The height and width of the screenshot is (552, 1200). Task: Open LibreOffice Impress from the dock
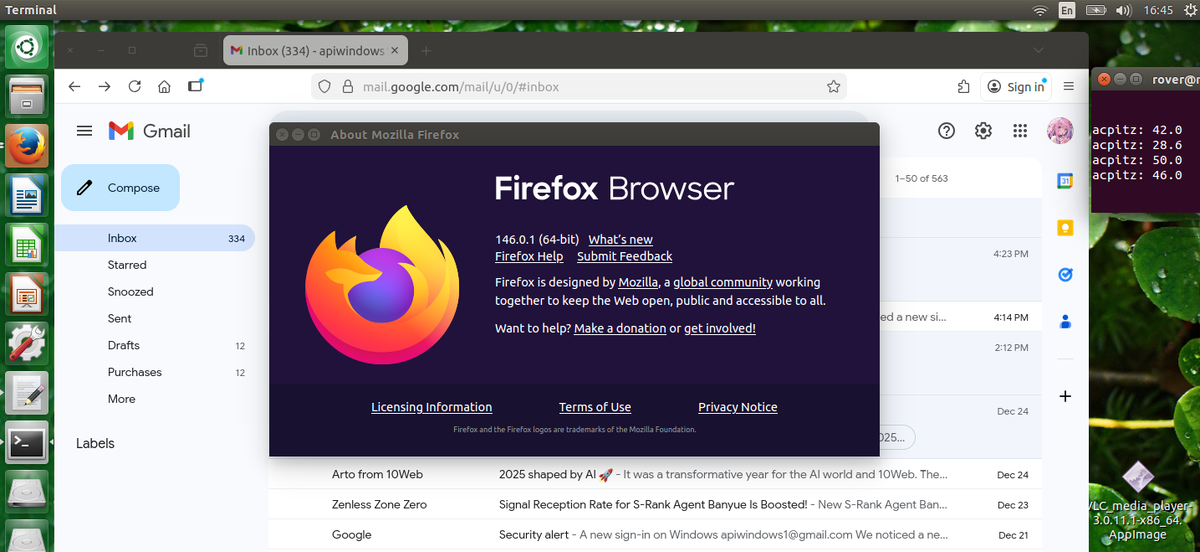click(27, 292)
